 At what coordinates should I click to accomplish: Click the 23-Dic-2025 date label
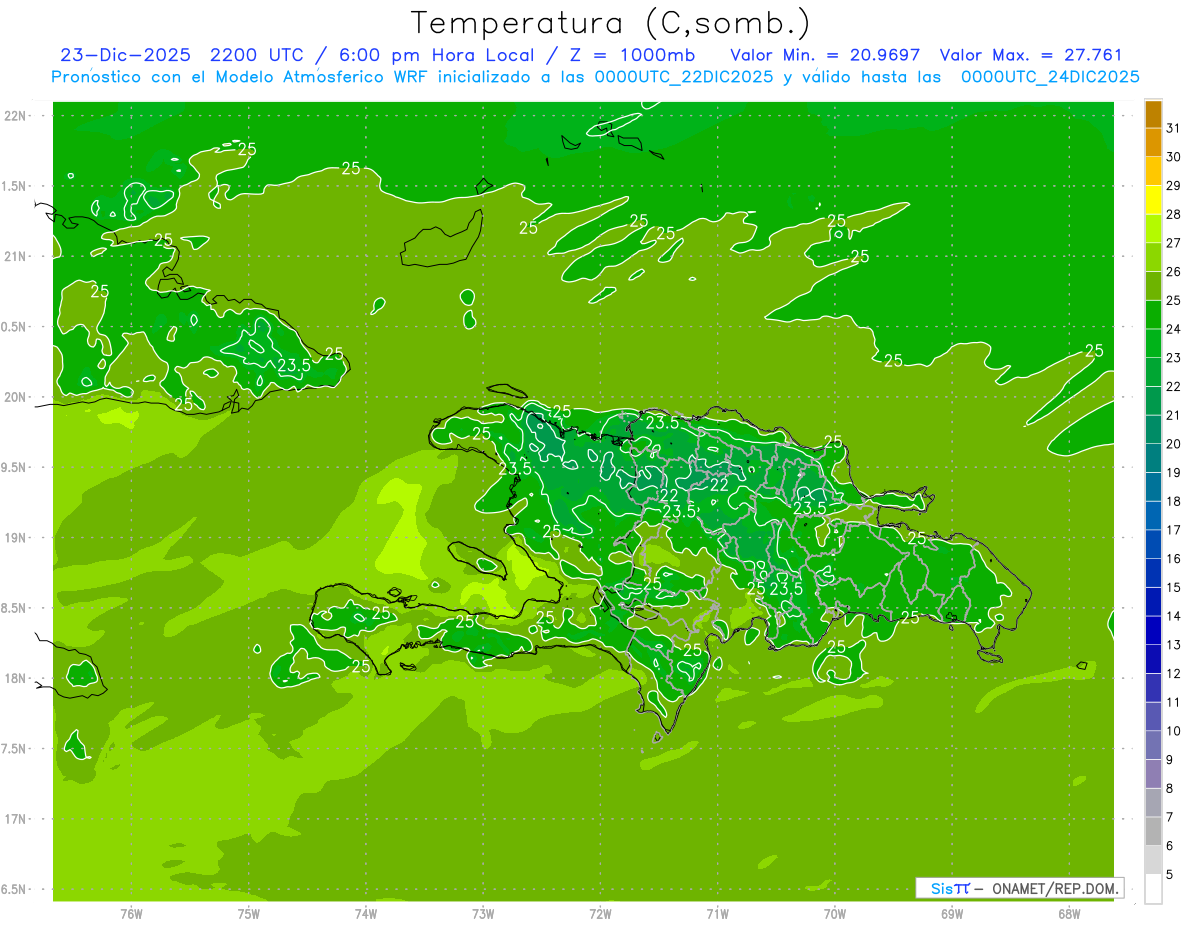click(x=119, y=55)
